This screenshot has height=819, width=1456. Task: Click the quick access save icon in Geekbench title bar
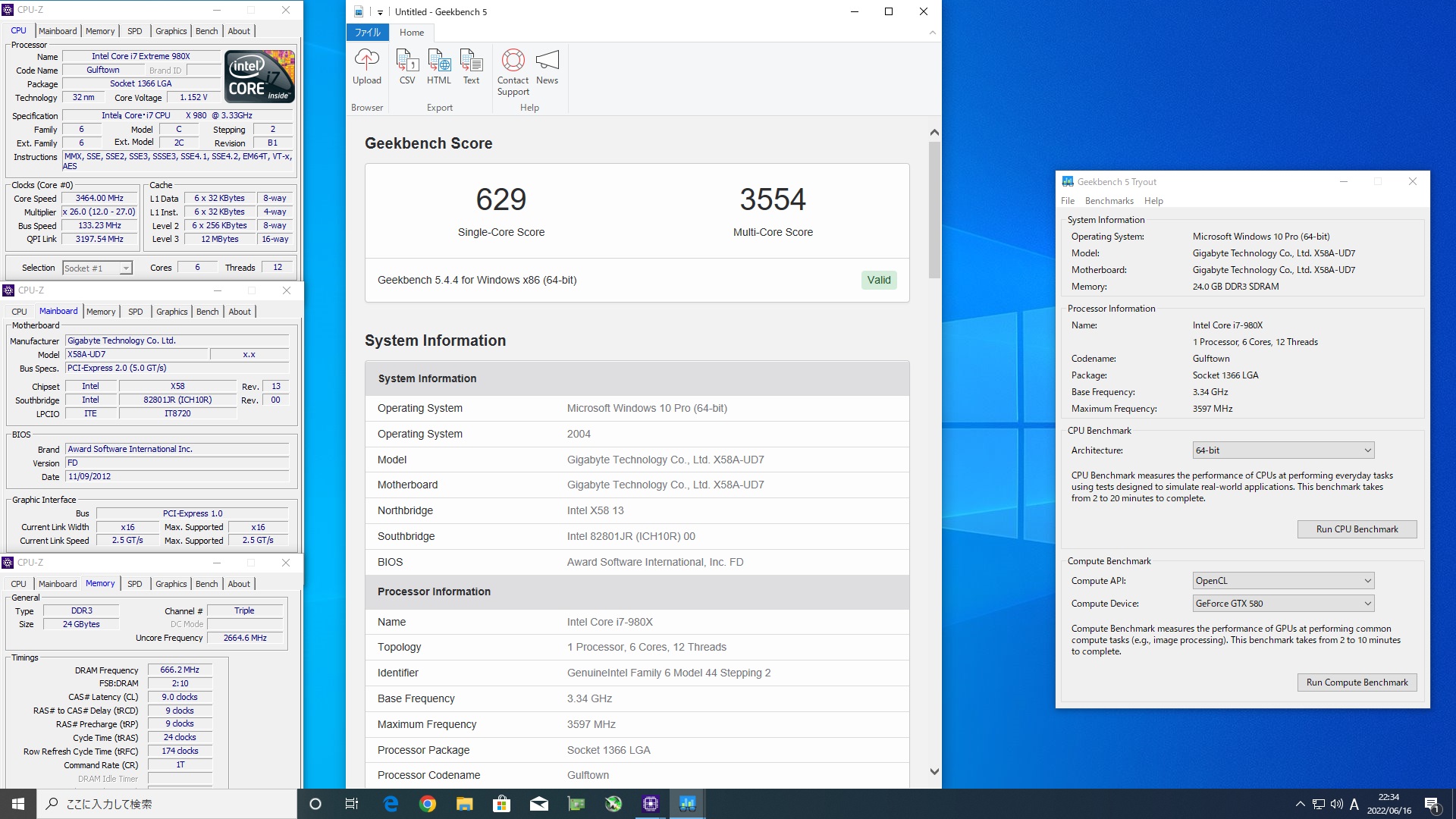pyautogui.click(x=359, y=11)
